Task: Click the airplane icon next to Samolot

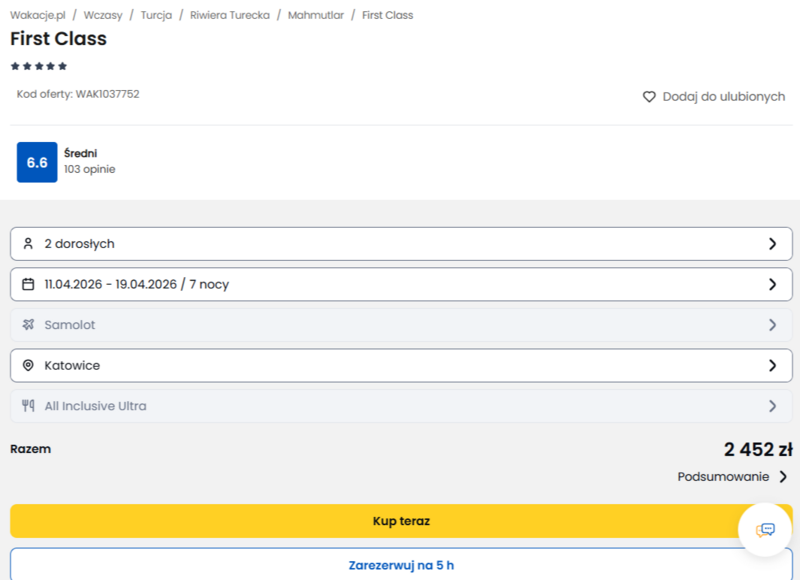Action: coord(28,325)
